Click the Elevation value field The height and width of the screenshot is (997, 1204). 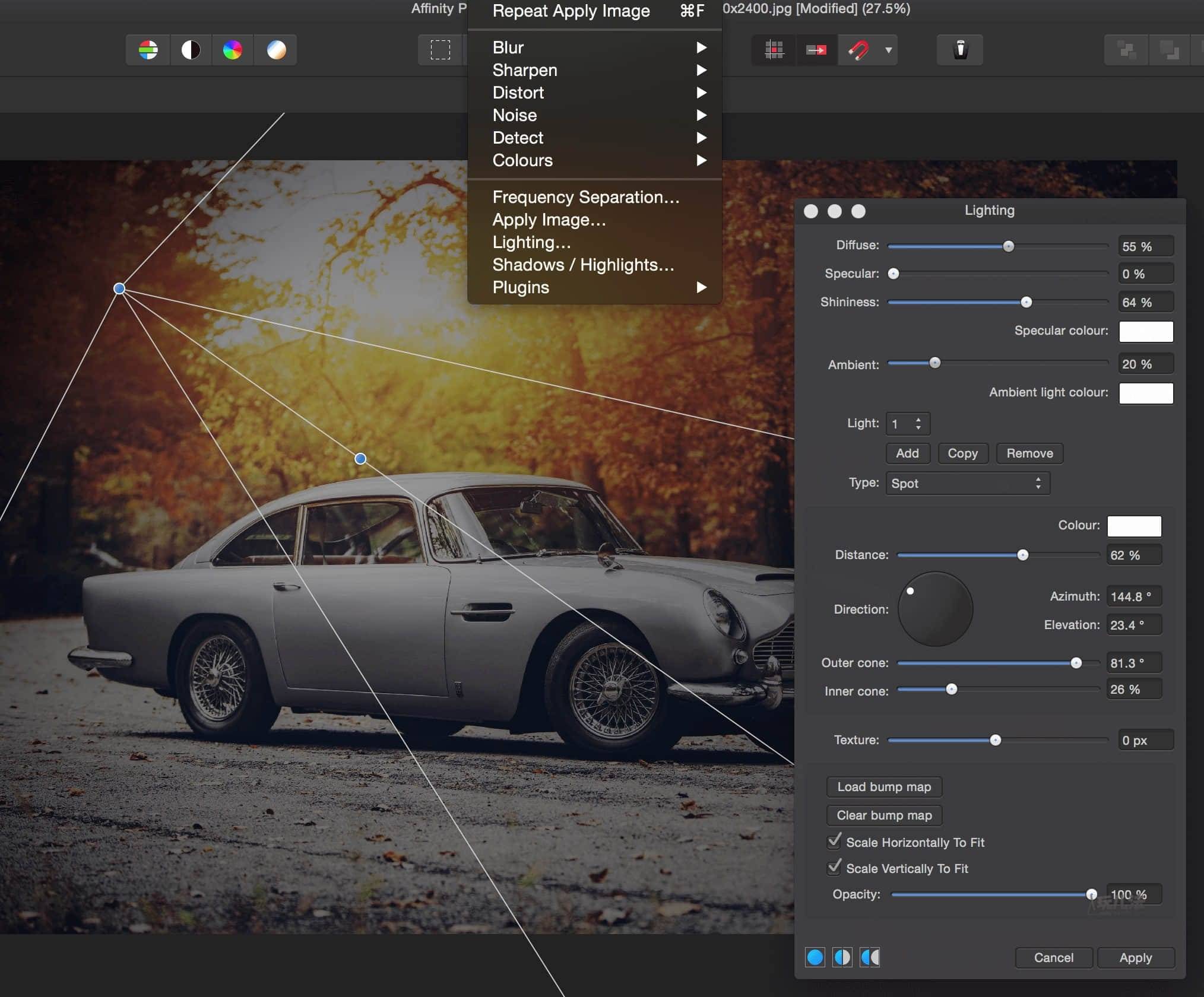1134,625
